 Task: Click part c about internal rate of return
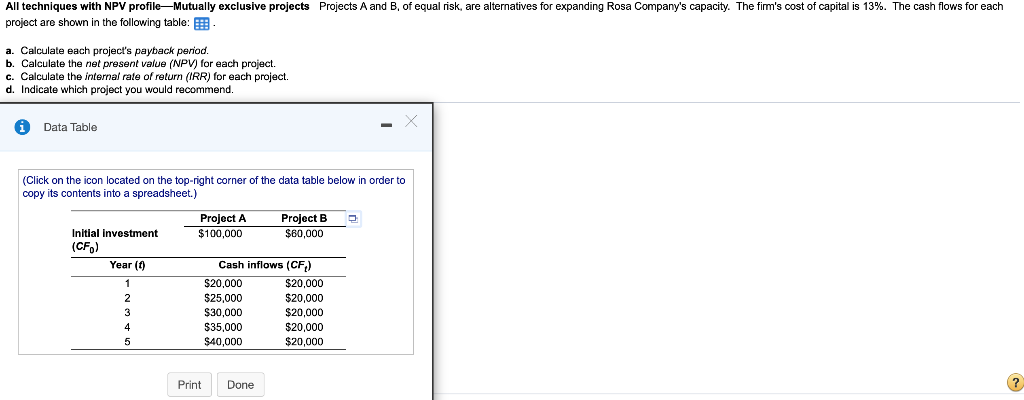pyautogui.click(x=147, y=76)
